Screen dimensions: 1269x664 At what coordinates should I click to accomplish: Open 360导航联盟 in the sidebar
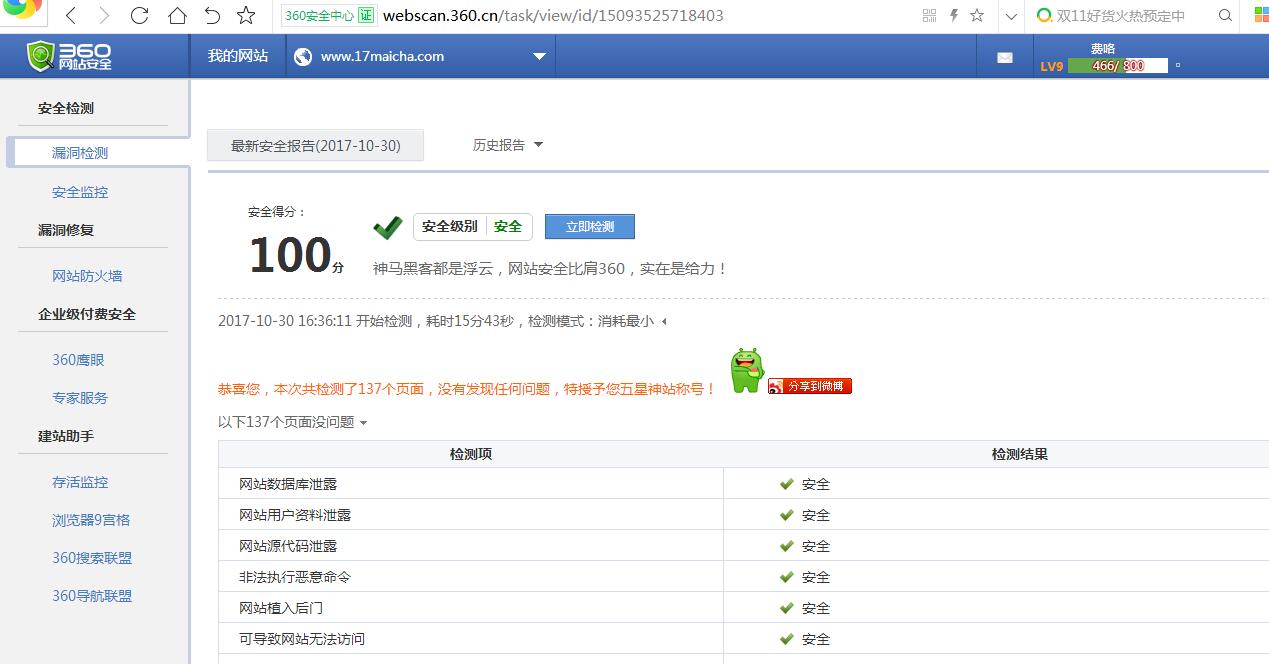pyautogui.click(x=92, y=596)
